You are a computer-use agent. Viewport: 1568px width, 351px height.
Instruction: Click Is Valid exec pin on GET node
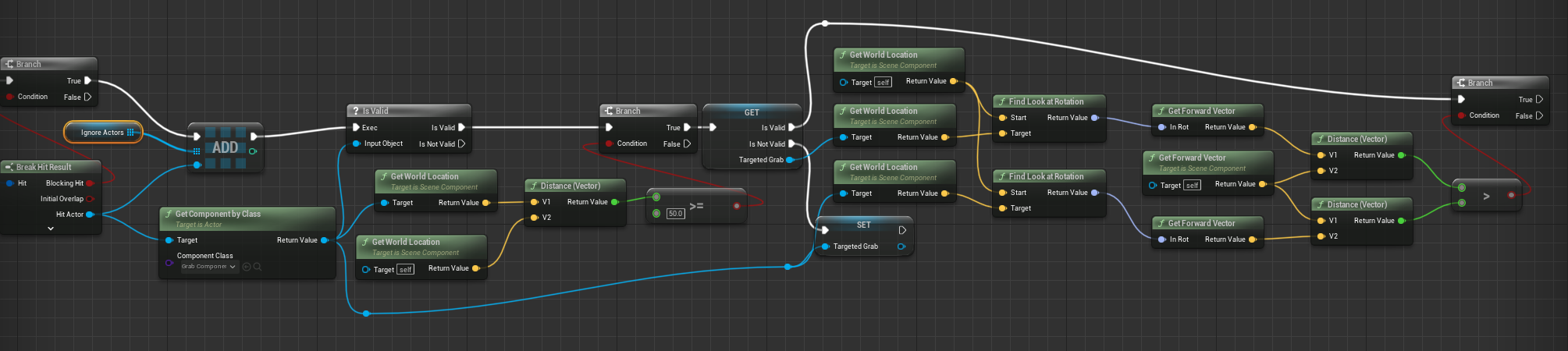point(791,127)
